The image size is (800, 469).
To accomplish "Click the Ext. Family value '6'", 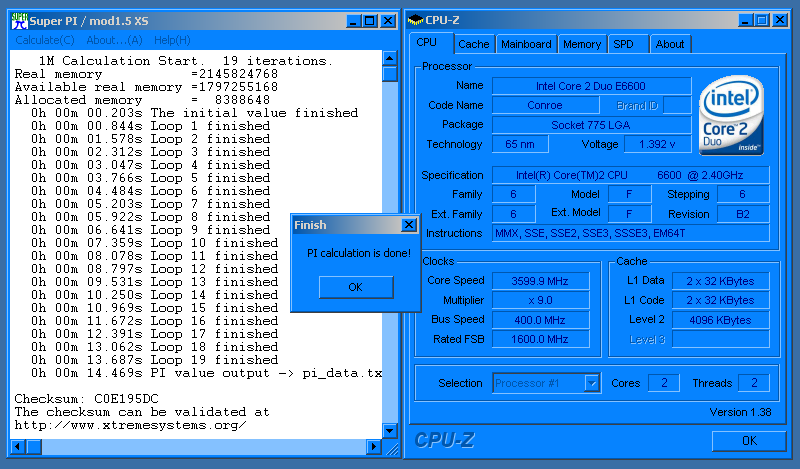I will [x=514, y=214].
